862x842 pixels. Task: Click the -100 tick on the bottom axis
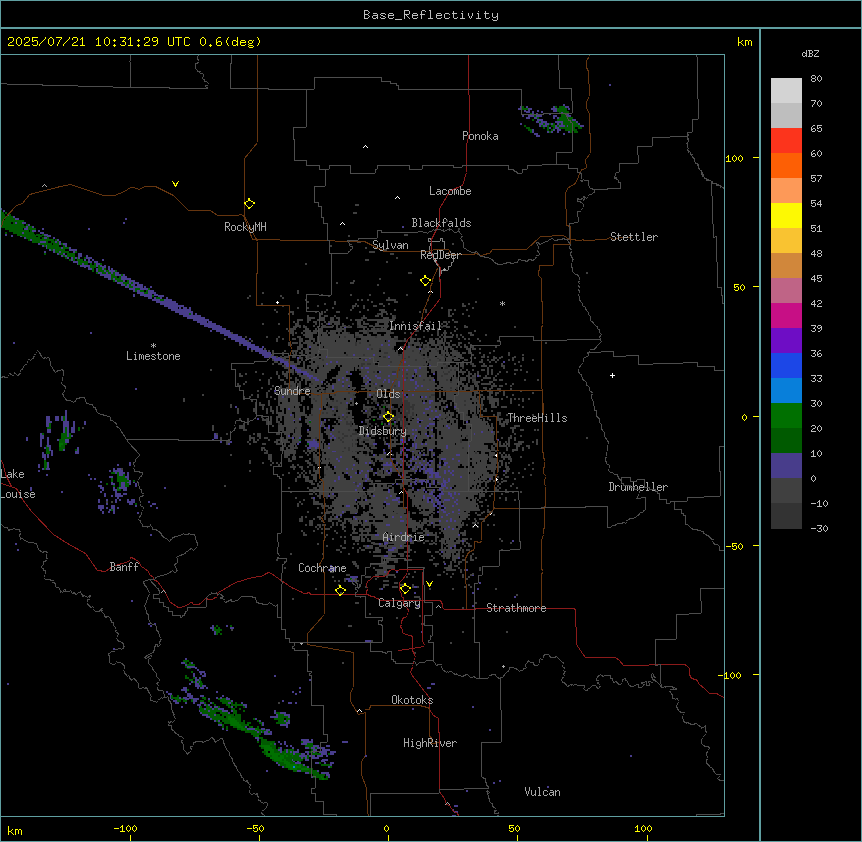125,828
